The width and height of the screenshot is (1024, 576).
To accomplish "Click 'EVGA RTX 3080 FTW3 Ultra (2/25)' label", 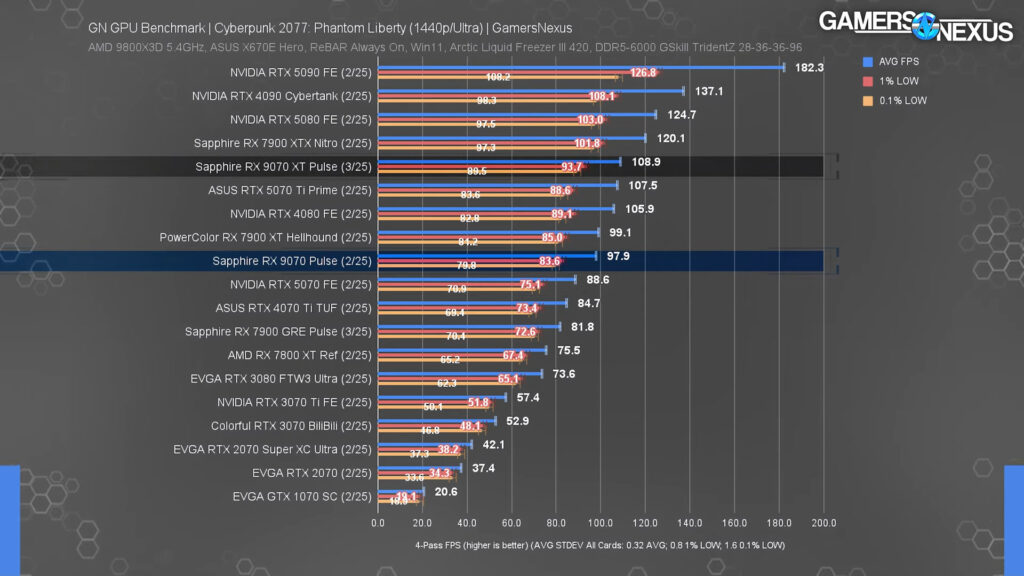I will [x=281, y=378].
